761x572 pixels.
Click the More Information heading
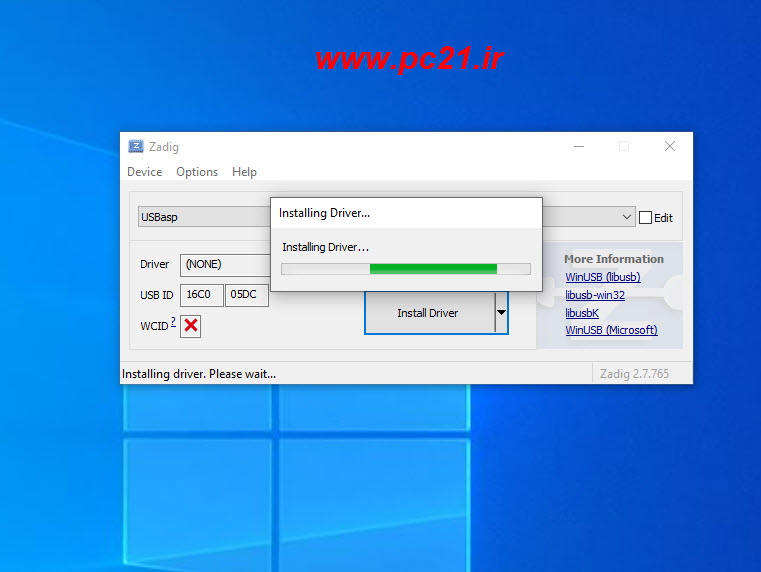613,259
